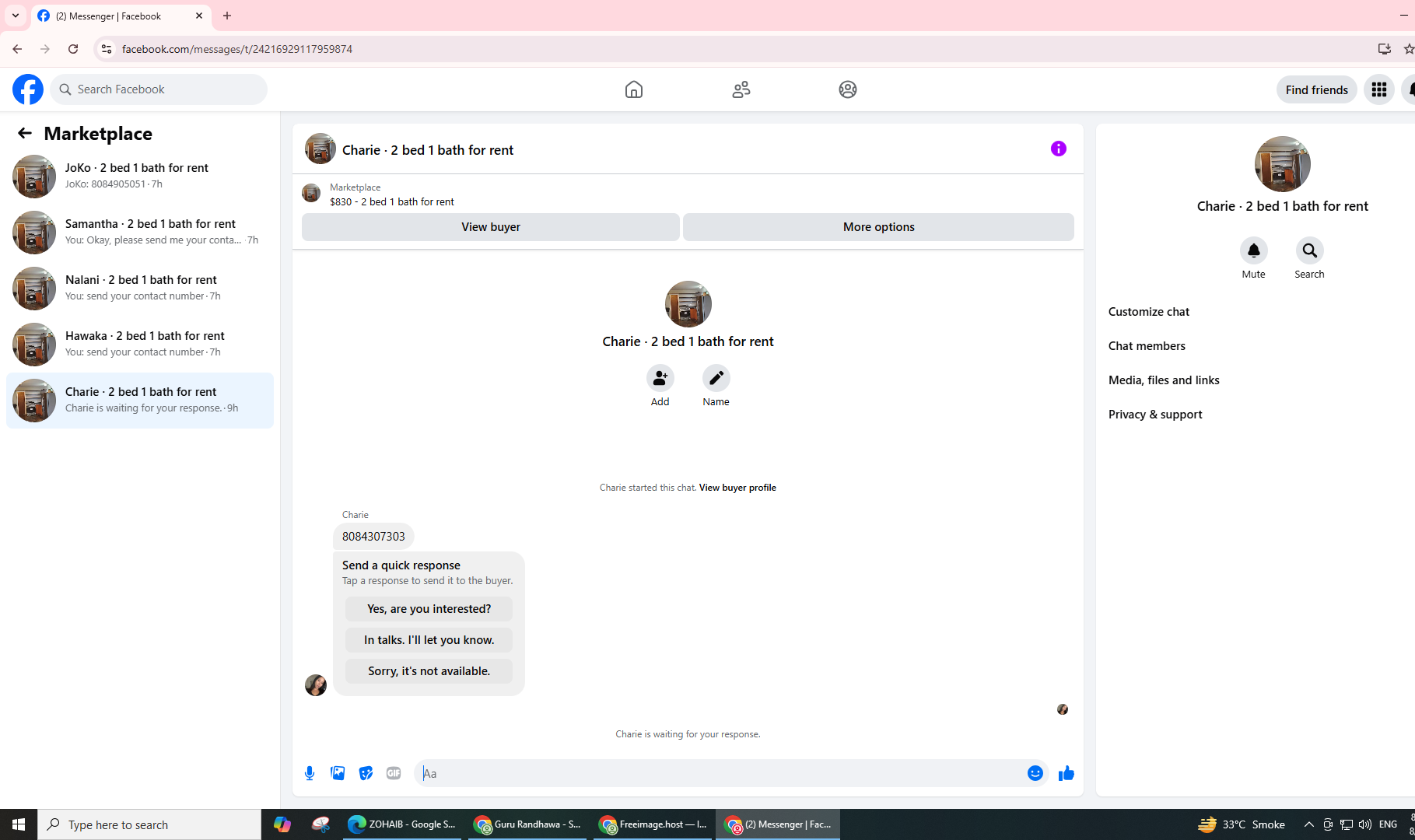Image resolution: width=1415 pixels, height=840 pixels.
Task: Attach a photo file to the message
Action: [338, 773]
